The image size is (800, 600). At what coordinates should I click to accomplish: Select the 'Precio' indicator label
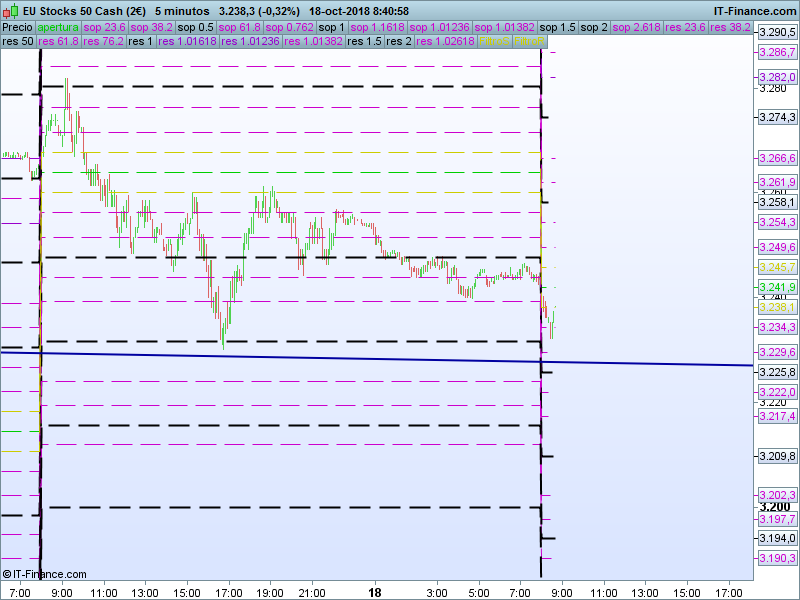(x=17, y=27)
